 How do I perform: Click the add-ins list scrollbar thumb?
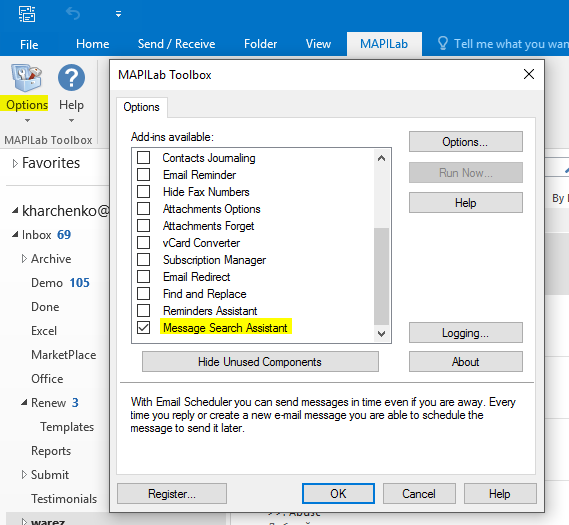(381, 276)
